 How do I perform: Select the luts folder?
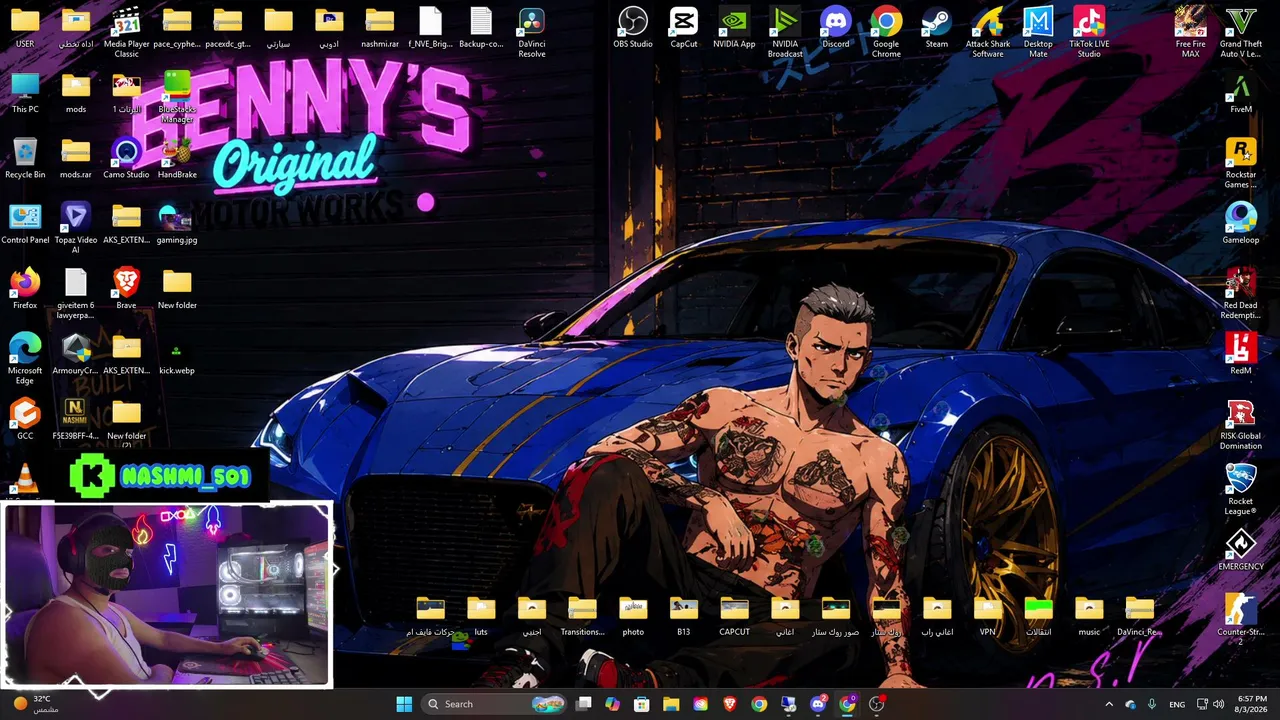(481, 616)
